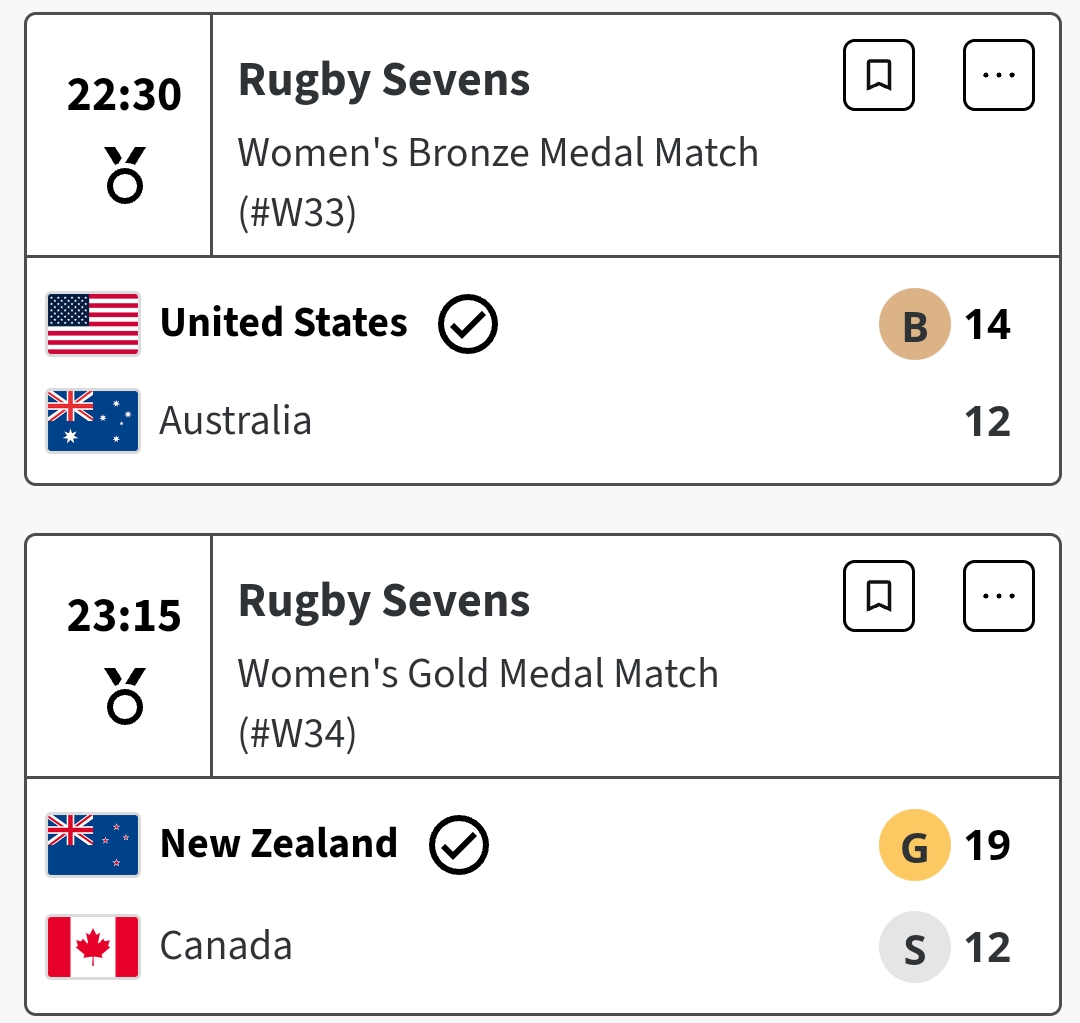Screen dimensions: 1080x1023
Task: Click the Canada flag icon
Action: [93, 946]
